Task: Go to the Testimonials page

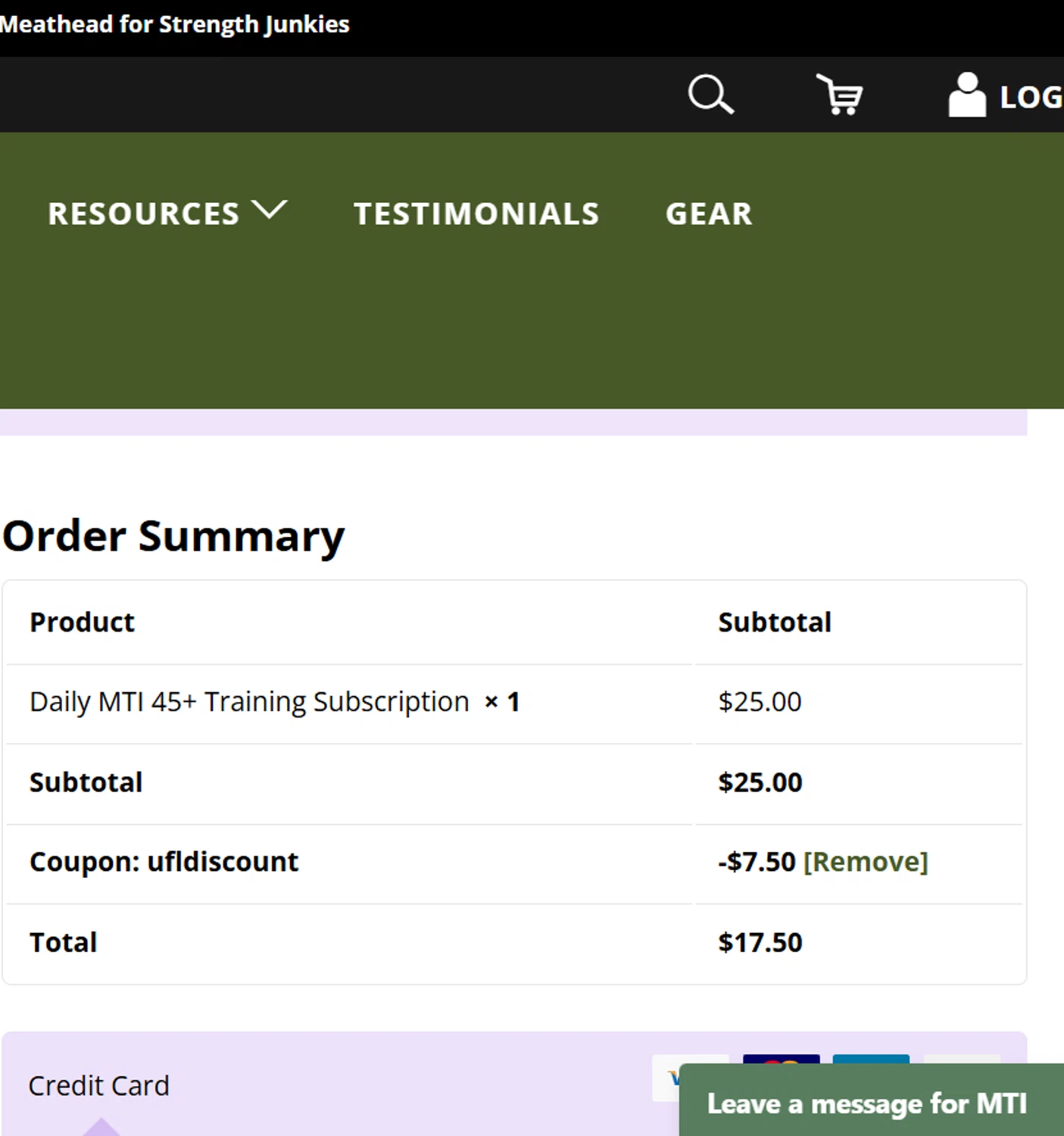Action: 476,214
